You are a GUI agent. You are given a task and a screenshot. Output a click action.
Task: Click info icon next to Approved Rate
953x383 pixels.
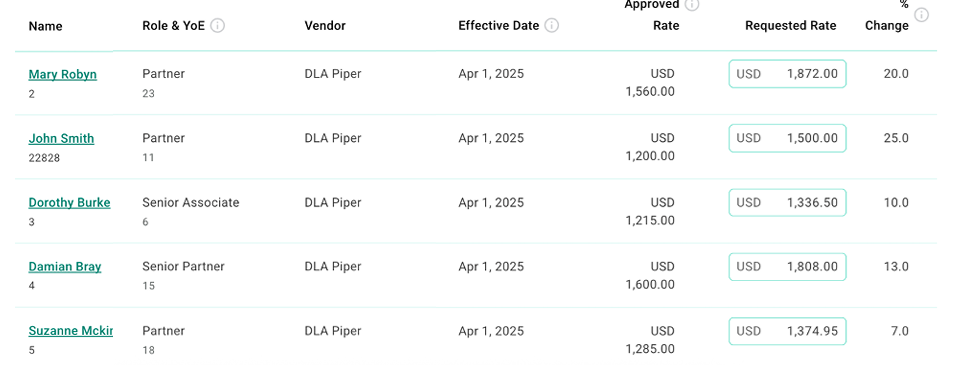click(x=692, y=5)
